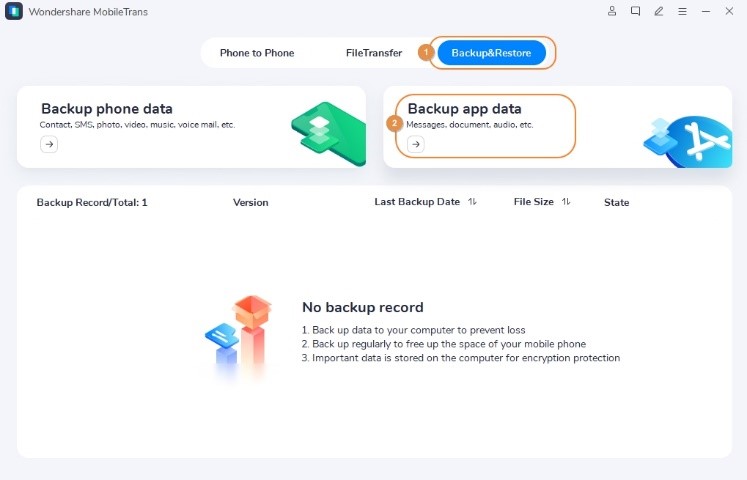Open the Backup app data card
Viewport: 747px width, 480px height.
[x=558, y=127]
